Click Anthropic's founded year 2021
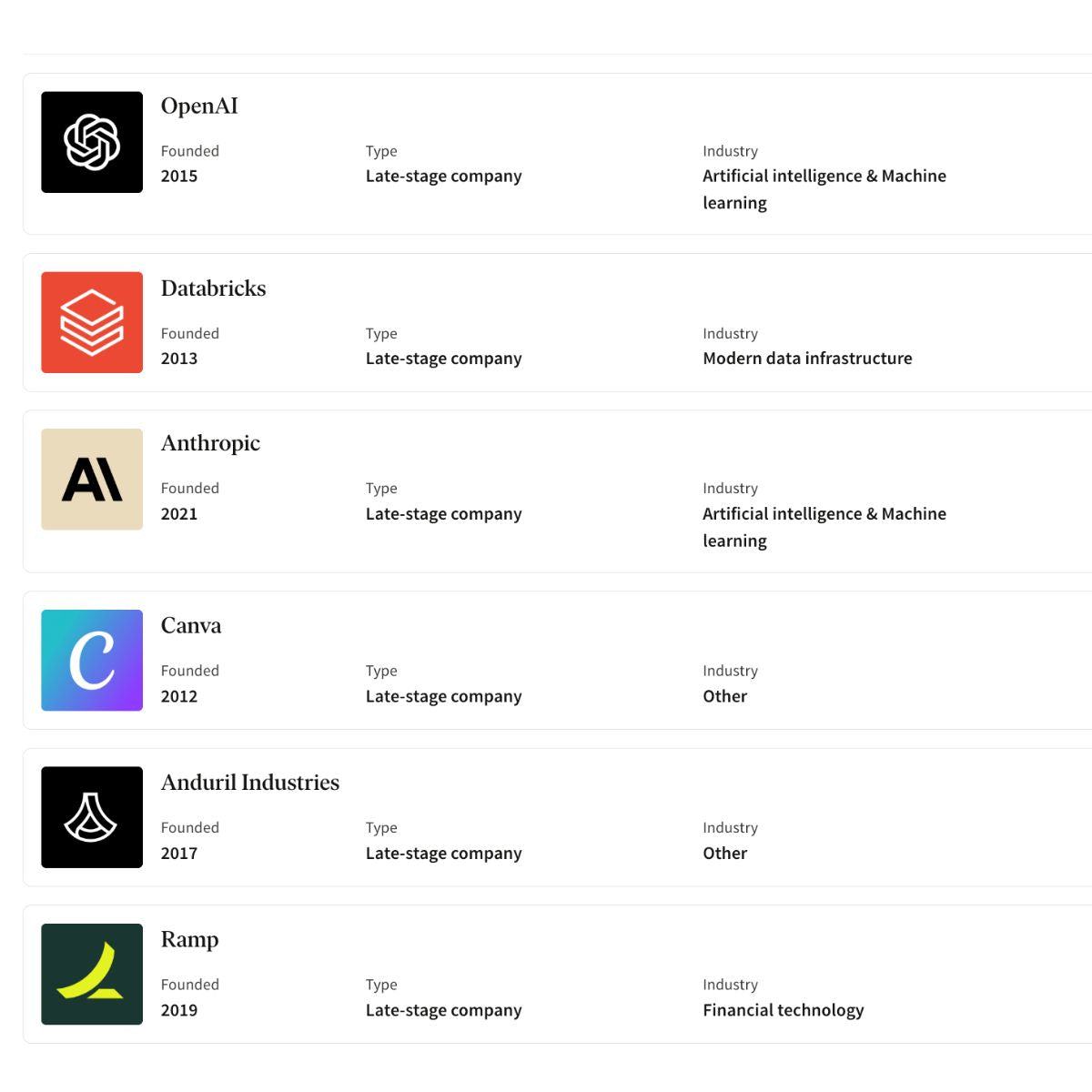Image resolution: width=1092 pixels, height=1092 pixels. [179, 514]
